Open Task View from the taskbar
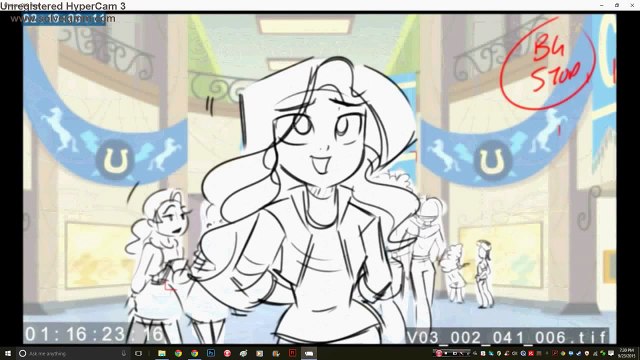The height and width of the screenshot is (360, 640). (138, 353)
